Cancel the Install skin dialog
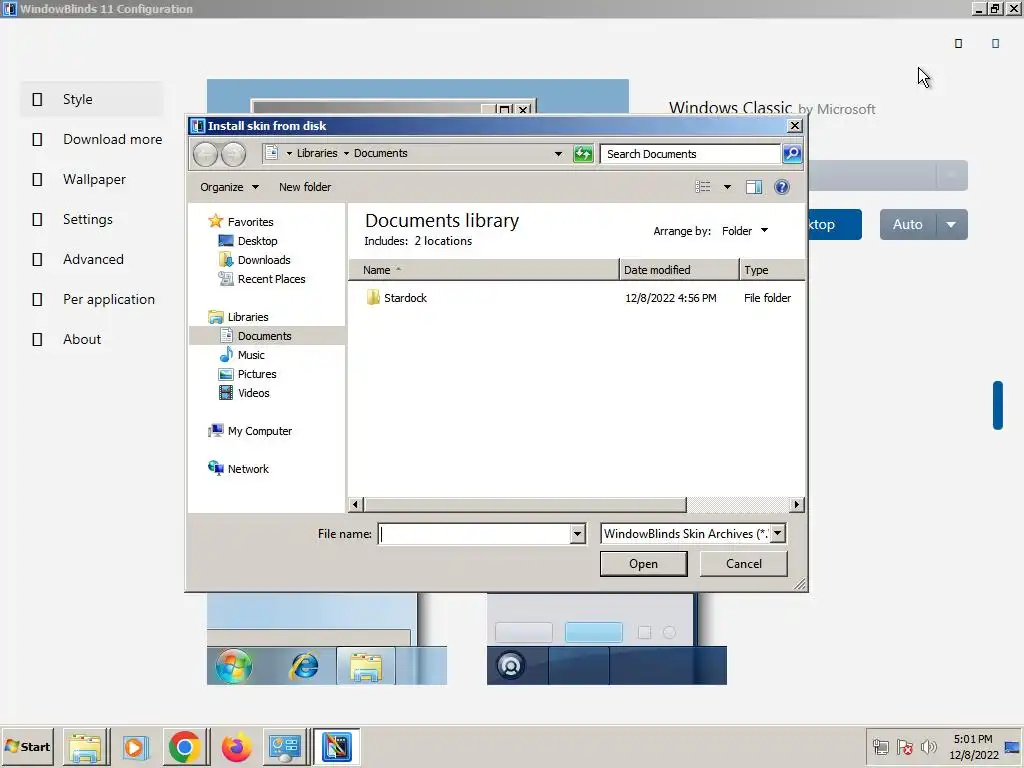The width and height of the screenshot is (1024, 768). pyautogui.click(x=743, y=564)
